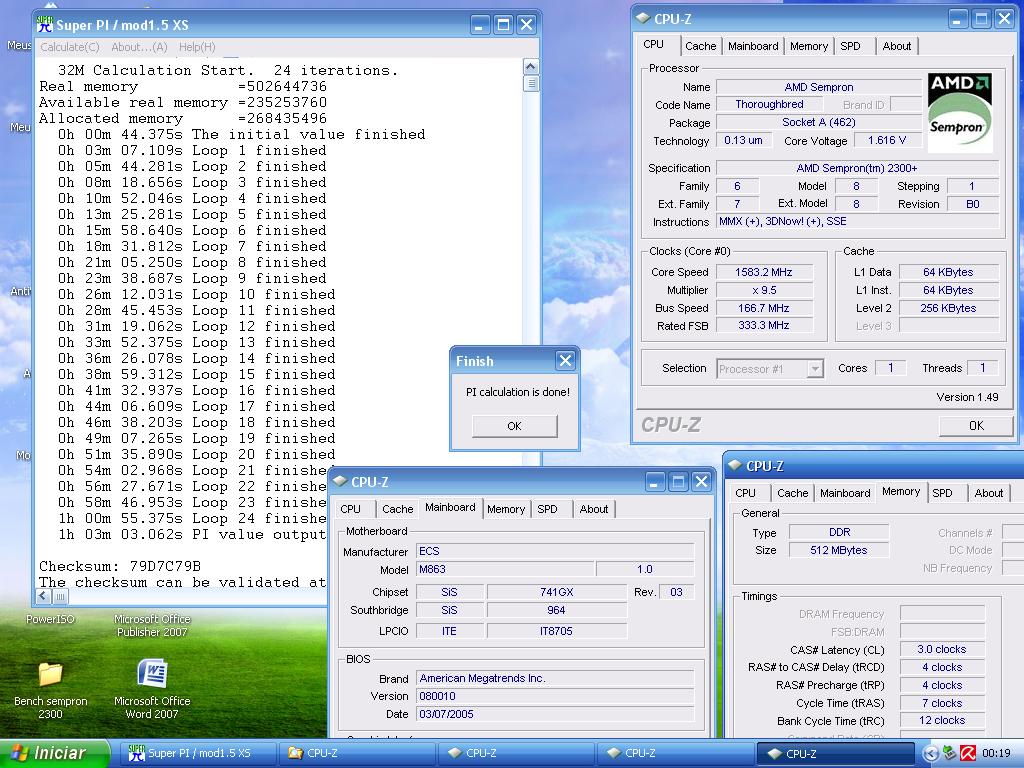Click the BIOS Brand American Megatrends Inc.
Screen dimensions: 1024x768
(555, 679)
